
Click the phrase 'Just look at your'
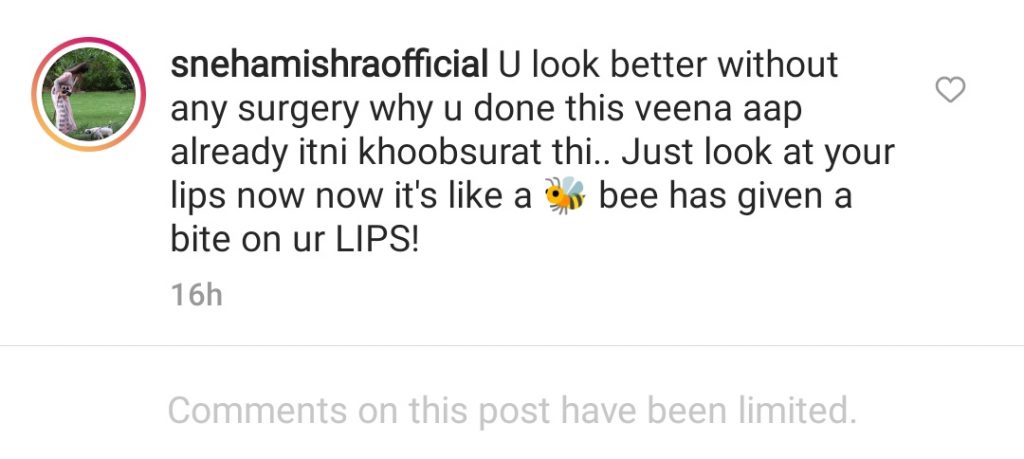point(758,153)
